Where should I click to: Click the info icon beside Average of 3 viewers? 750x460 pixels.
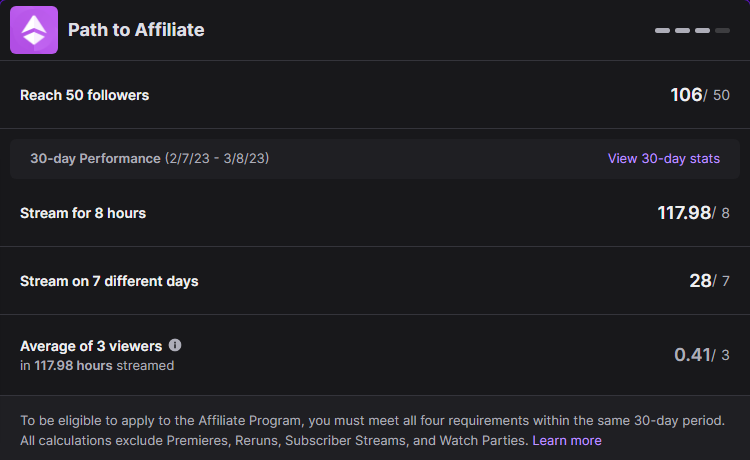click(x=175, y=345)
